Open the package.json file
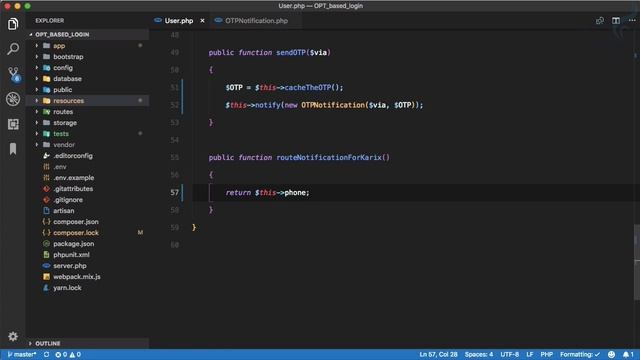 coord(88,244)
